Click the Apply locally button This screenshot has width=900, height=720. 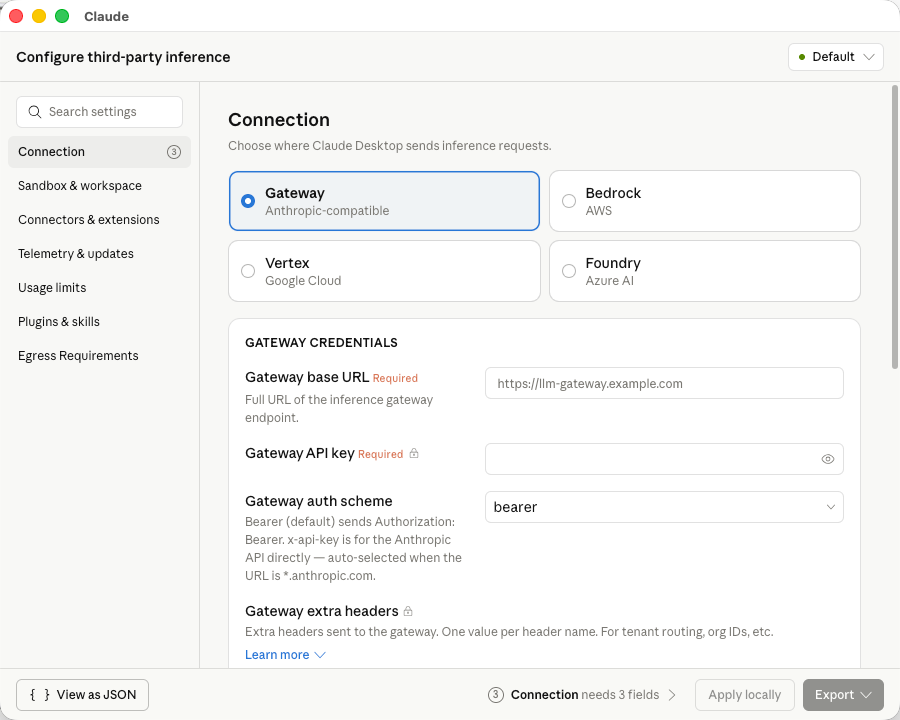(x=744, y=695)
